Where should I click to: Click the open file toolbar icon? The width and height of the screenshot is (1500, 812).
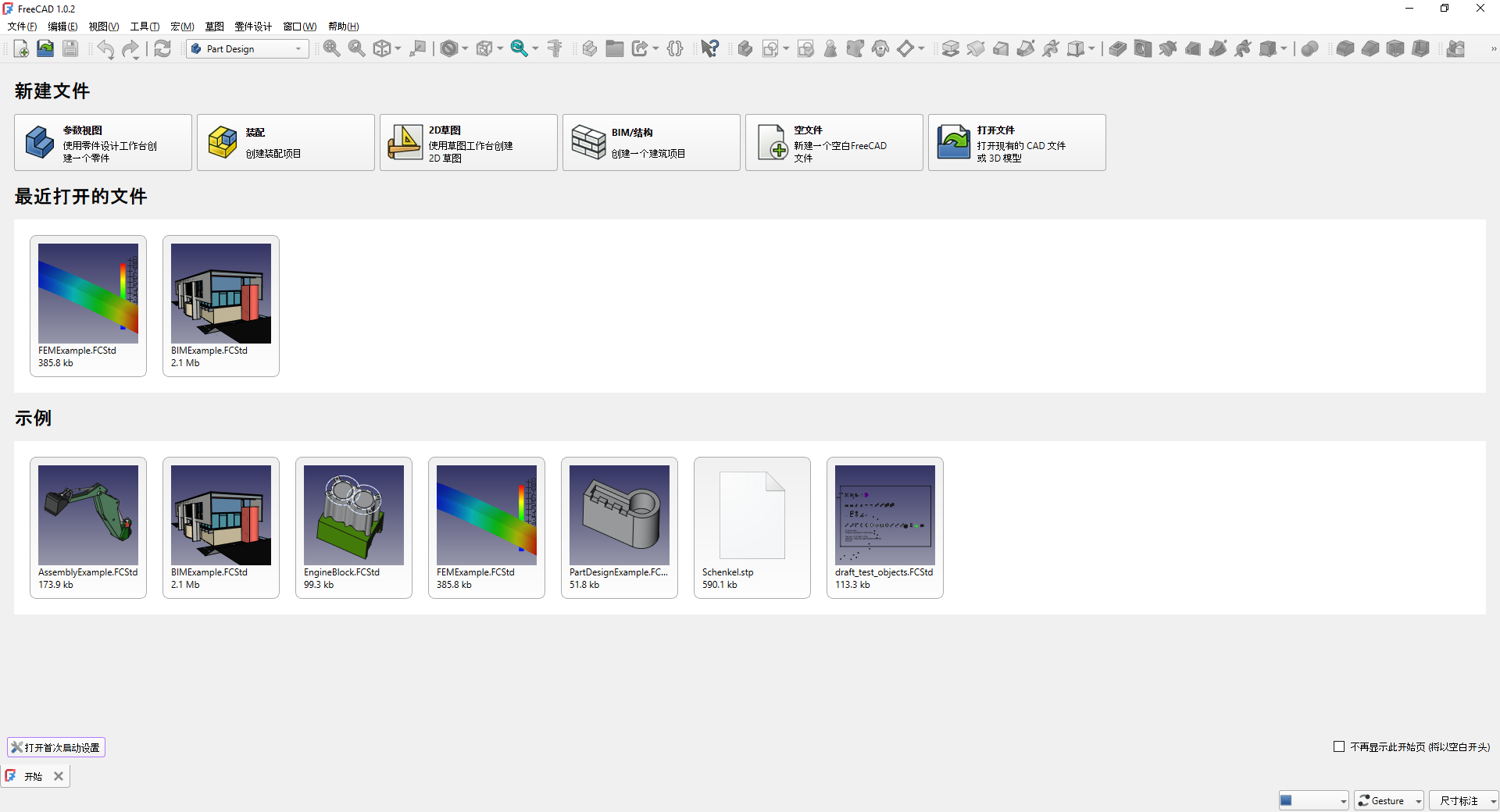point(45,49)
